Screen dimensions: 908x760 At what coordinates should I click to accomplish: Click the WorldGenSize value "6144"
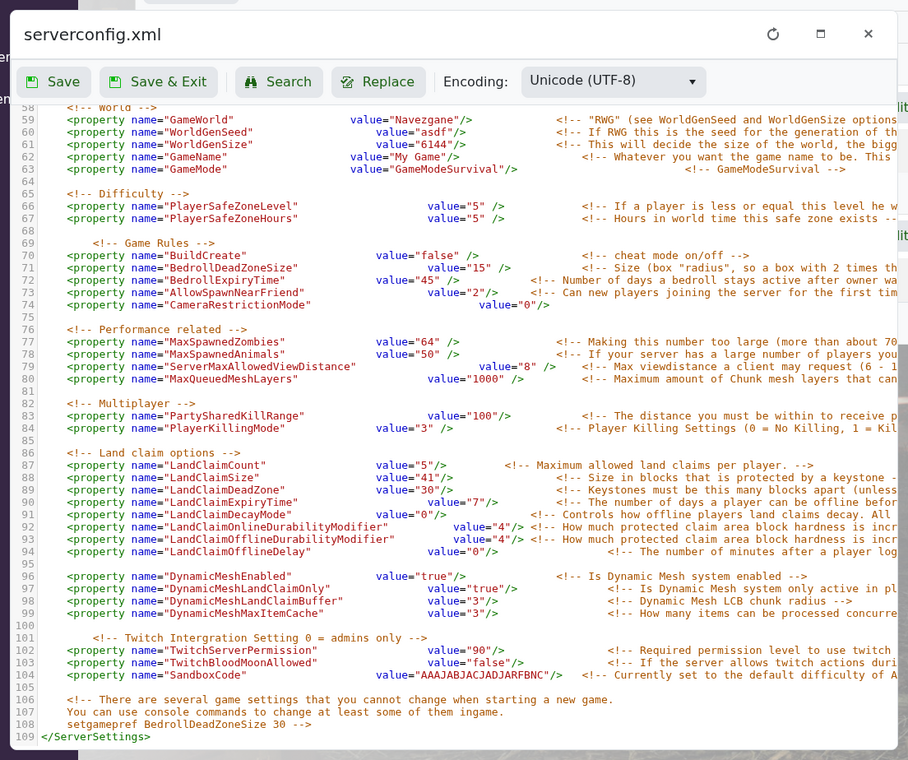click(434, 145)
